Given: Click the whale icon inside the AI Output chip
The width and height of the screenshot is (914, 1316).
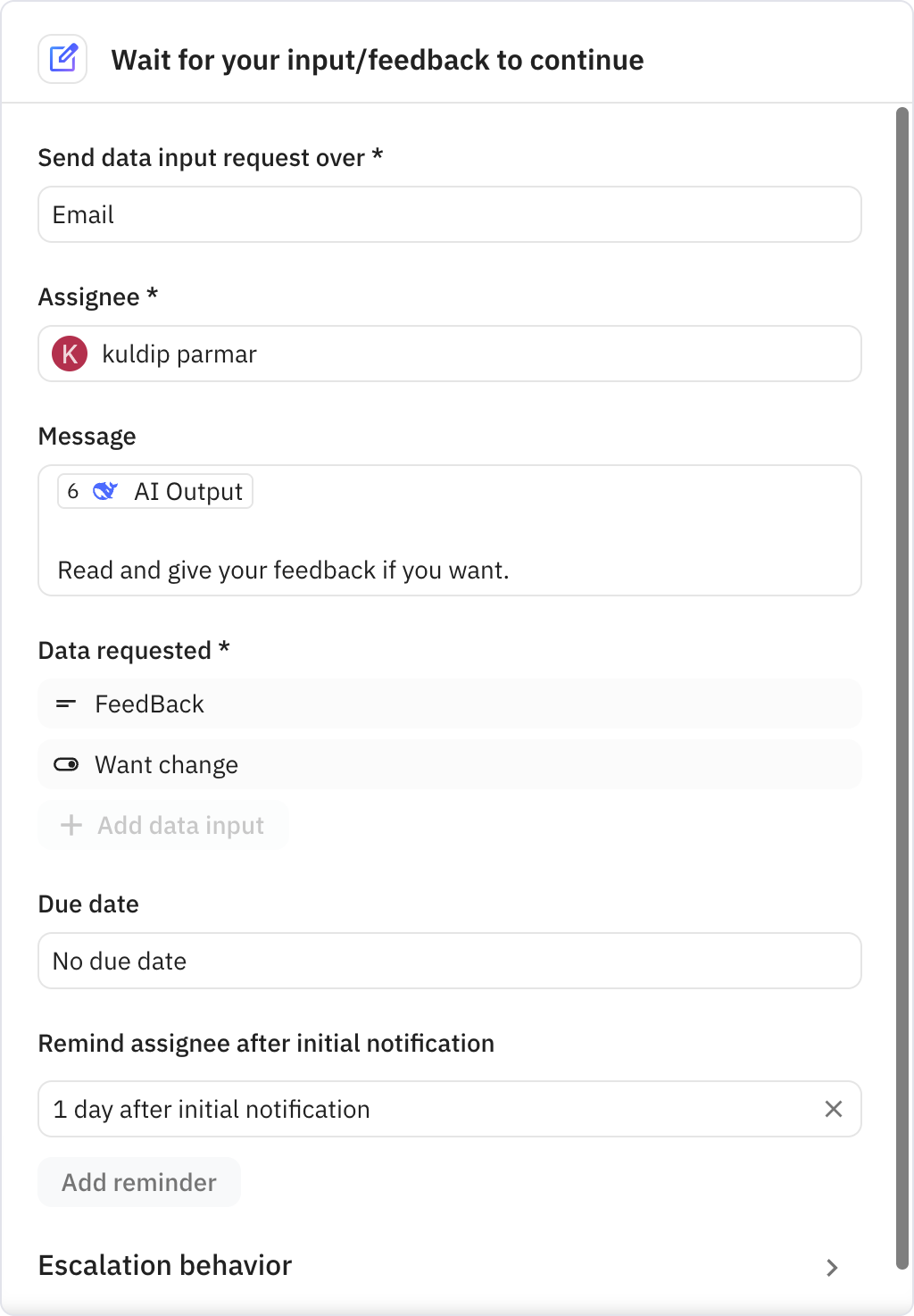Looking at the screenshot, I should tap(105, 490).
